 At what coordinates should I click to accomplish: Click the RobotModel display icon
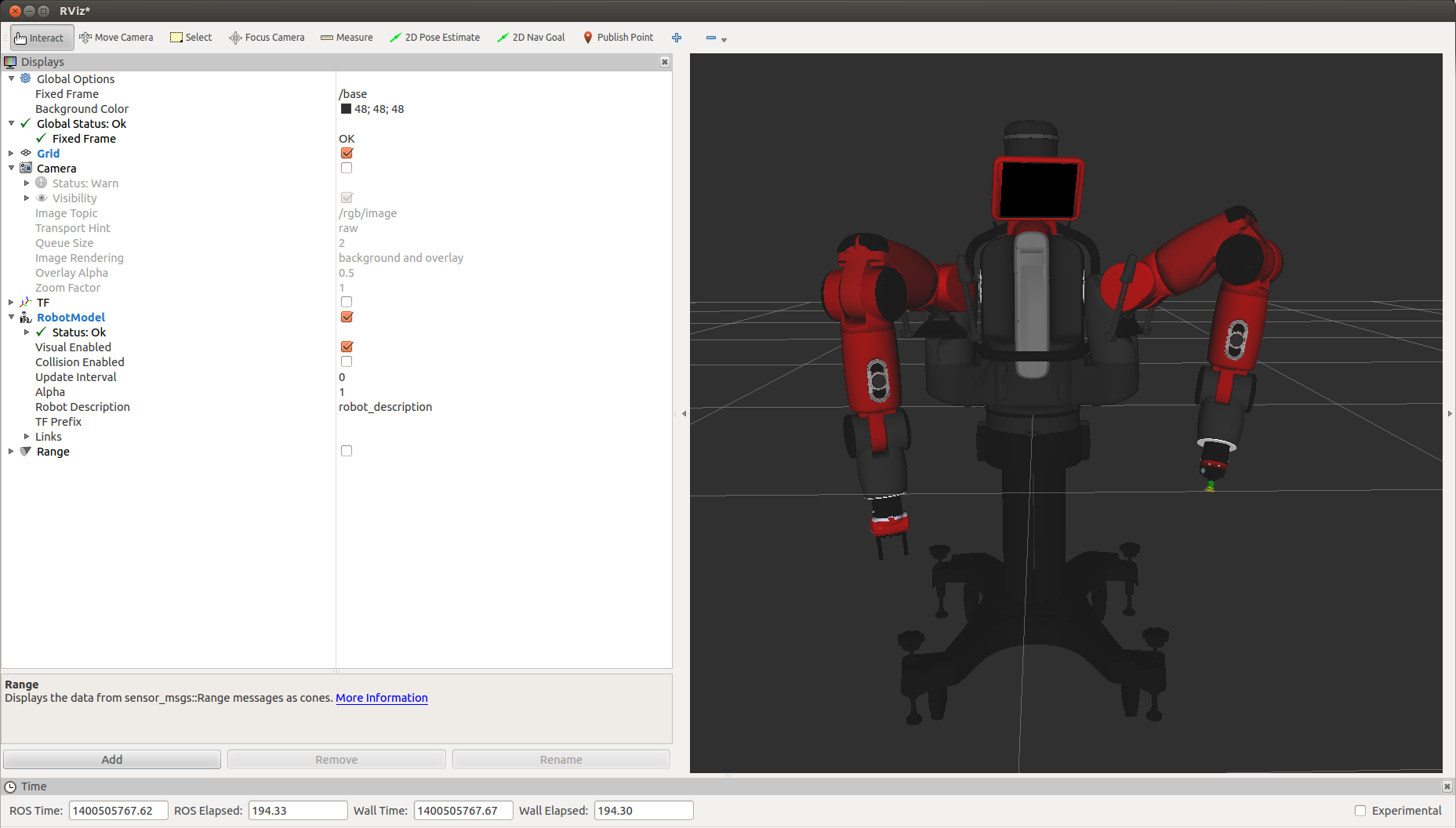[x=26, y=317]
